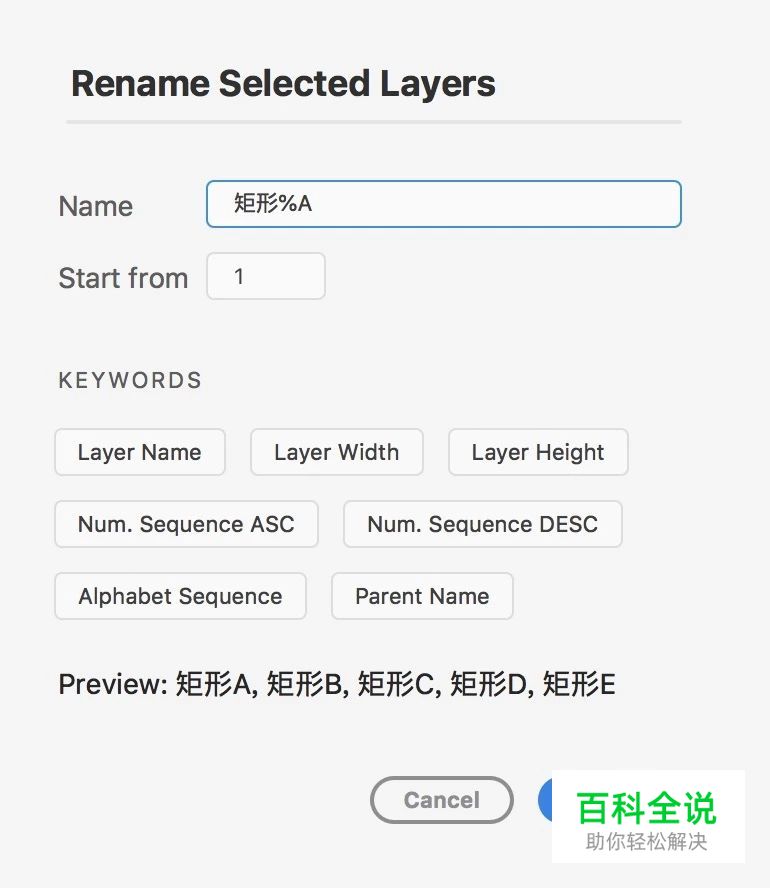This screenshot has width=770, height=888.
Task: Insert the Alphabet Sequence keyword
Action: click(179, 596)
